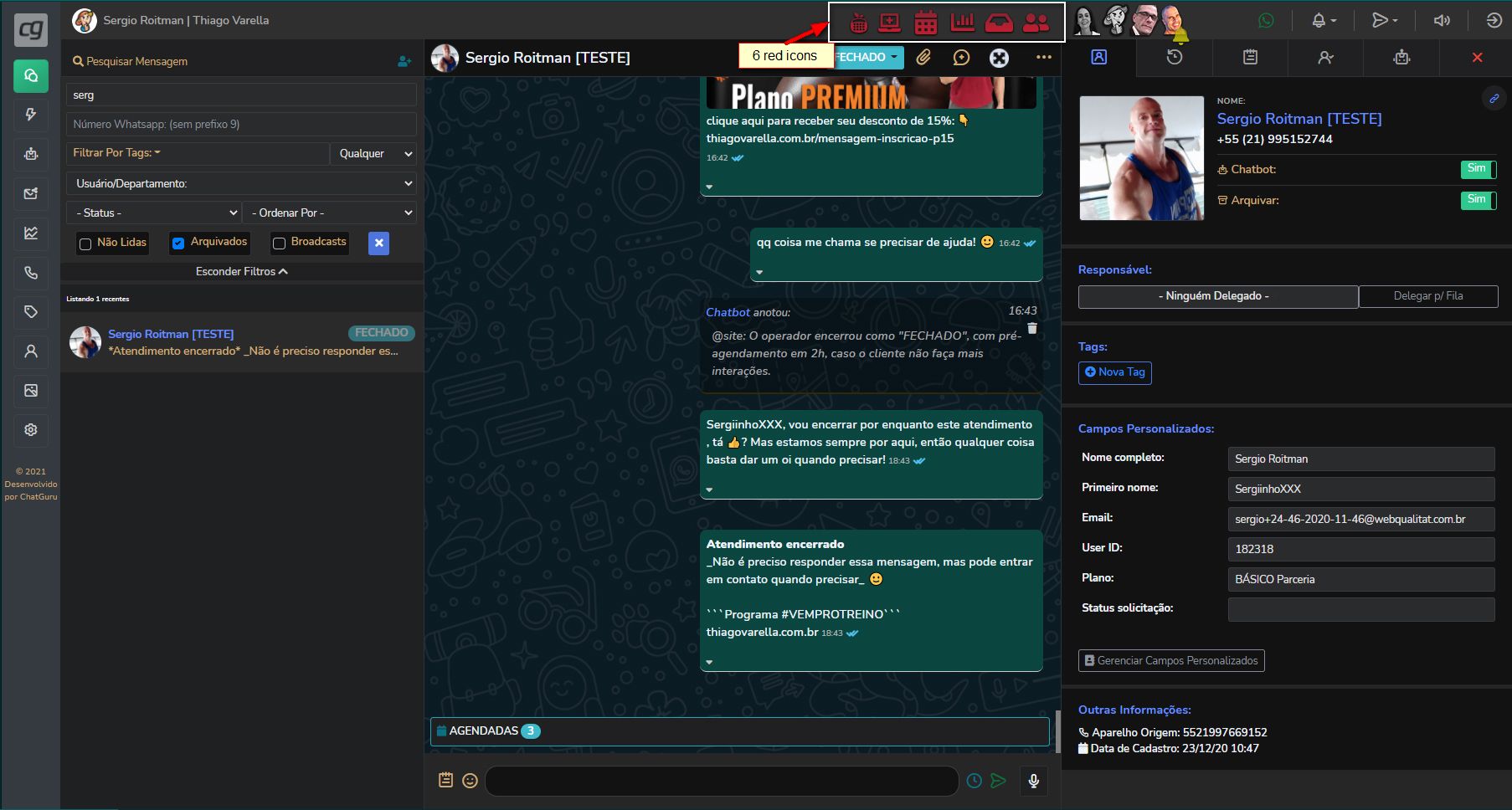
Task: Open the lightning bolt quick actions section
Action: tap(31, 115)
